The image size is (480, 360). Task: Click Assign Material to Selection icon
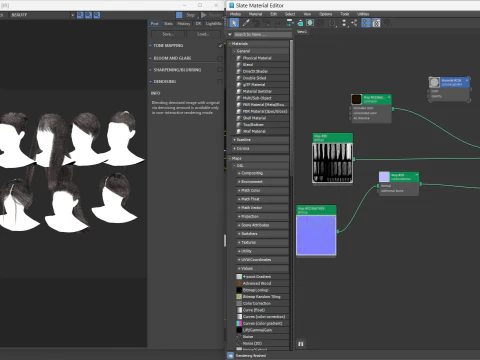pyautogui.click(x=267, y=23)
